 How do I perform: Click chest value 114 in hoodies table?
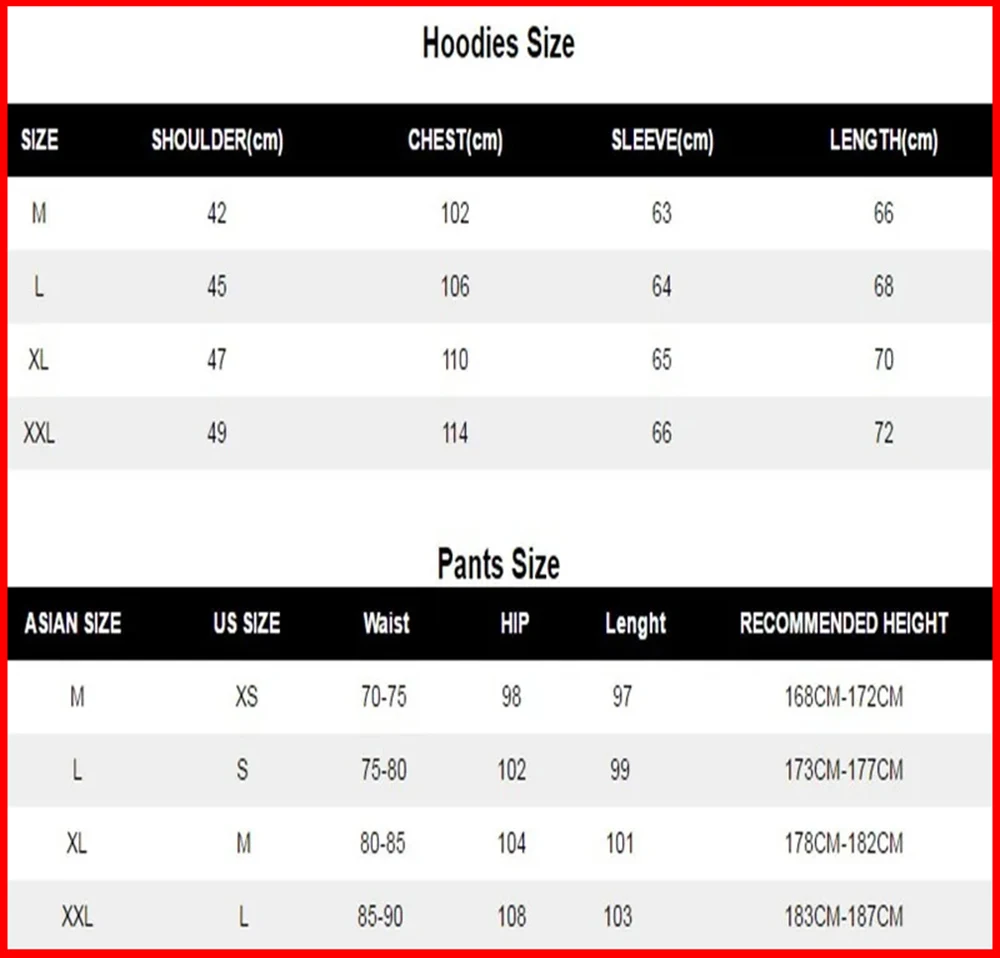pos(455,434)
